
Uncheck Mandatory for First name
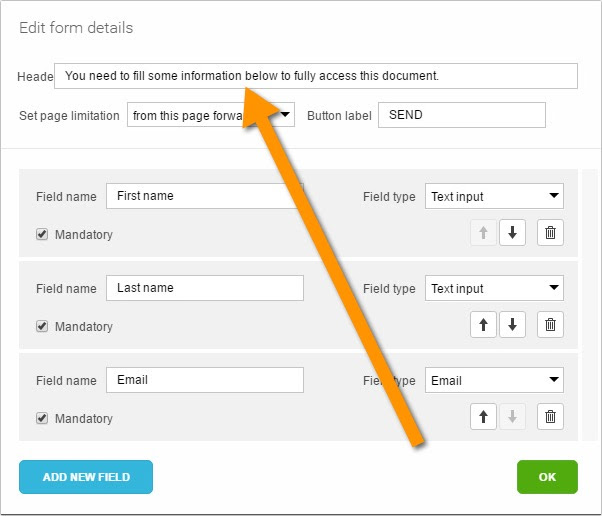point(42,234)
